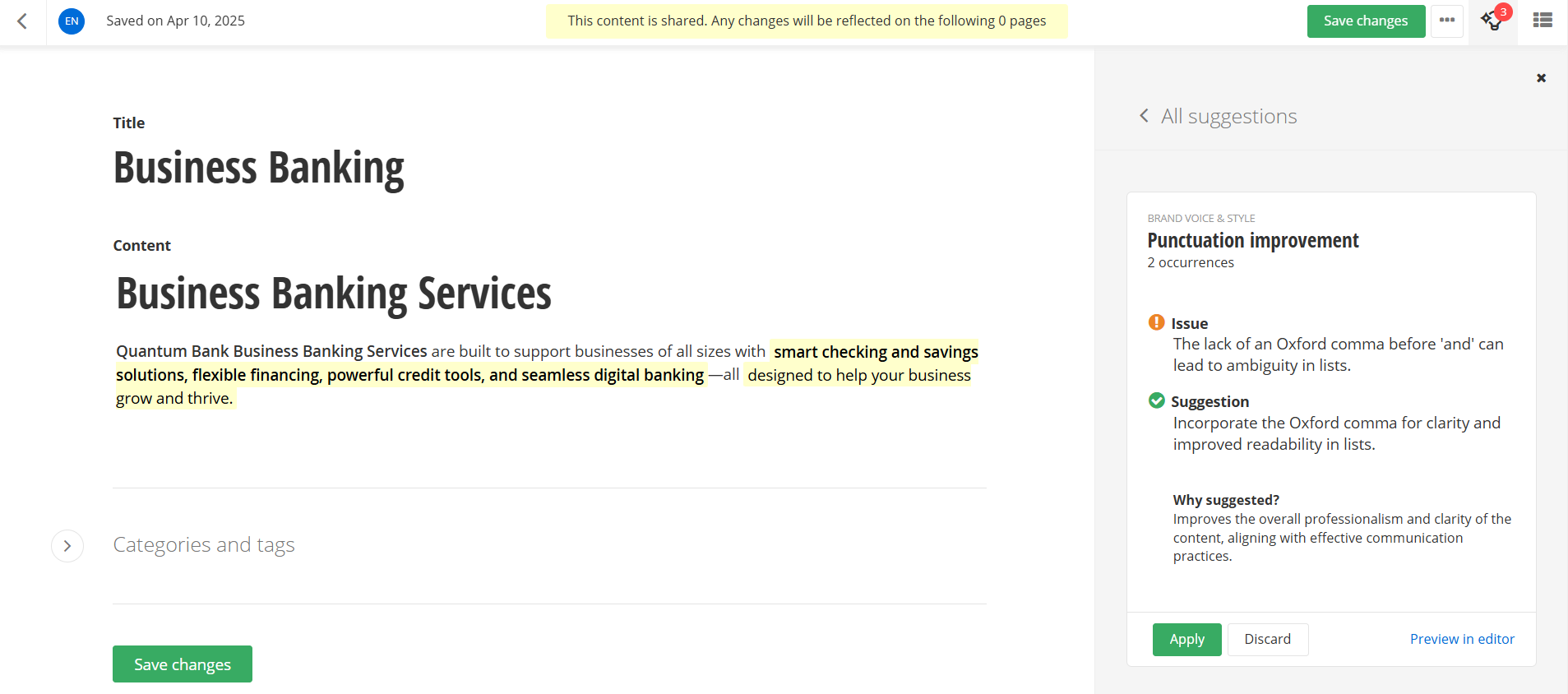Click the Categories and tags heading
The width and height of the screenshot is (1568, 694).
[203, 545]
